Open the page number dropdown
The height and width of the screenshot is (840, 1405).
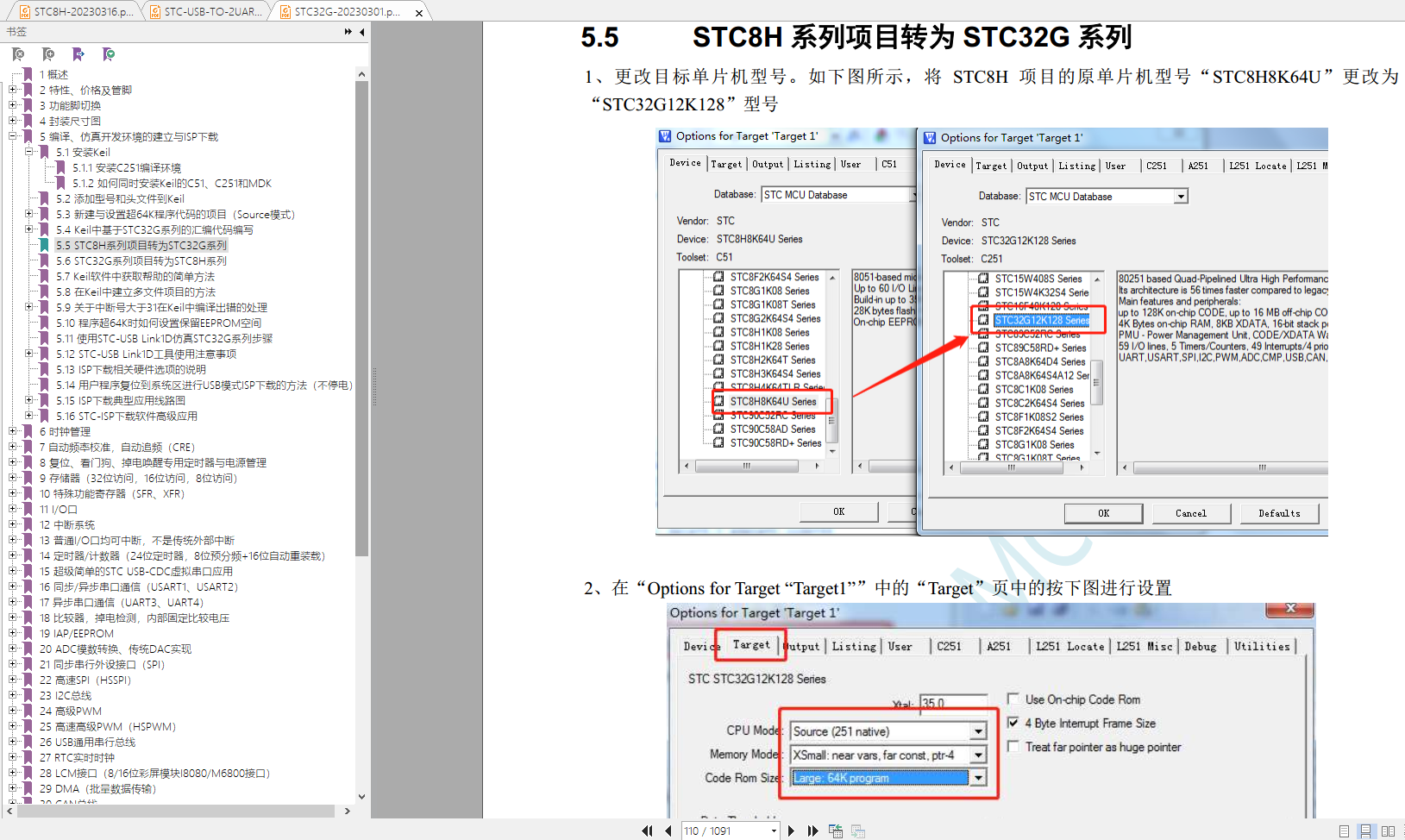click(x=774, y=831)
